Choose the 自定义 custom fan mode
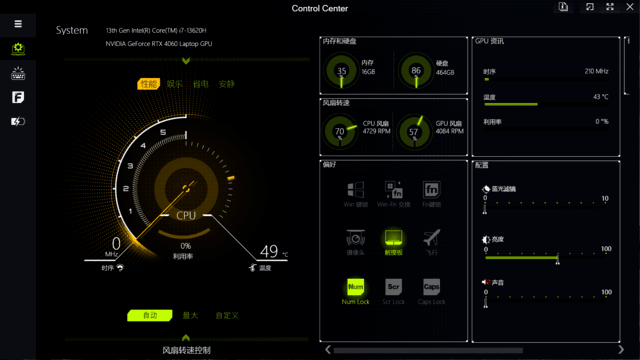640x360 pixels. (x=227, y=316)
